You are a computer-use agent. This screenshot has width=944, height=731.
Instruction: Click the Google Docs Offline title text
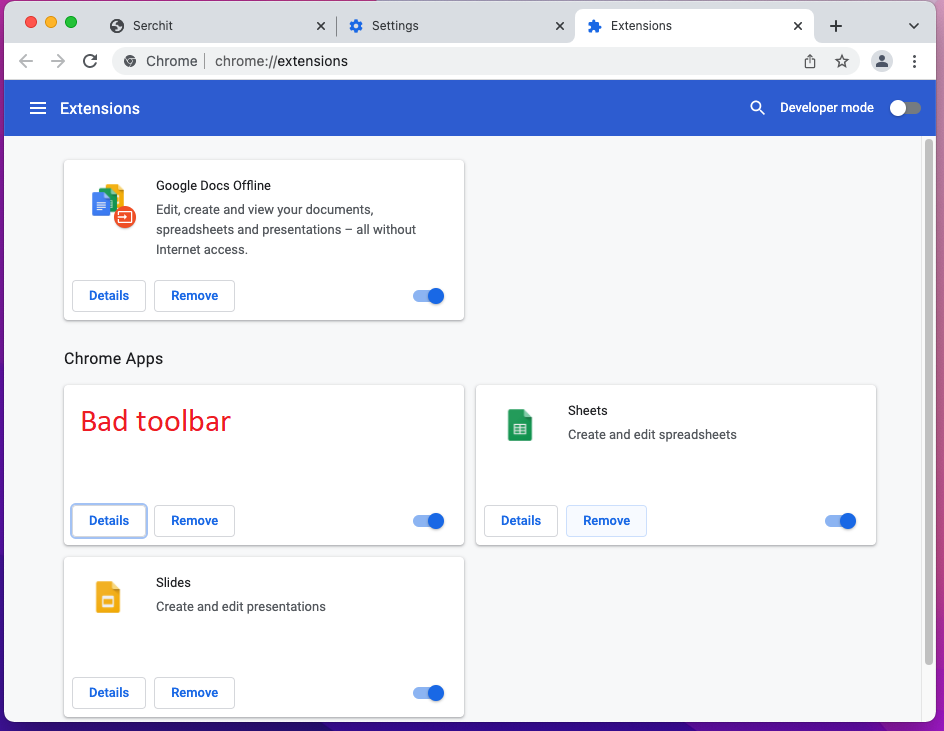click(x=213, y=185)
